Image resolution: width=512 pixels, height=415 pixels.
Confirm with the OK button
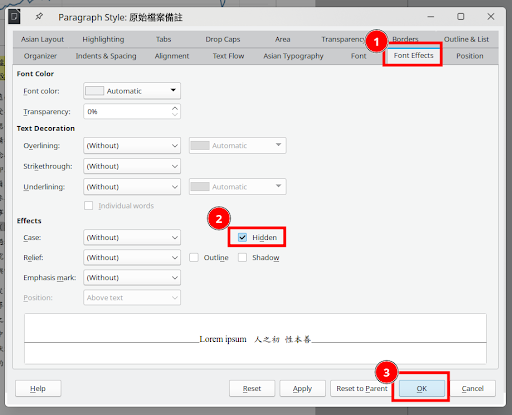tap(422, 388)
